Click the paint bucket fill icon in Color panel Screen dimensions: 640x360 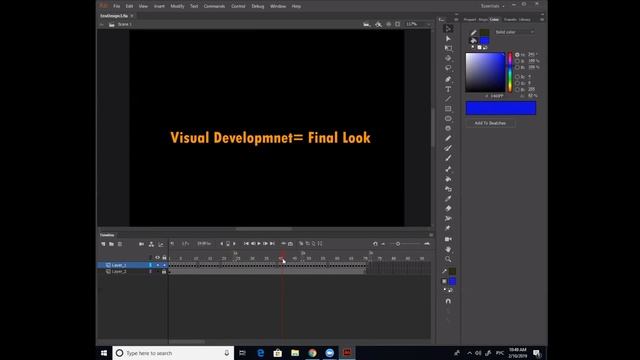pos(473,40)
